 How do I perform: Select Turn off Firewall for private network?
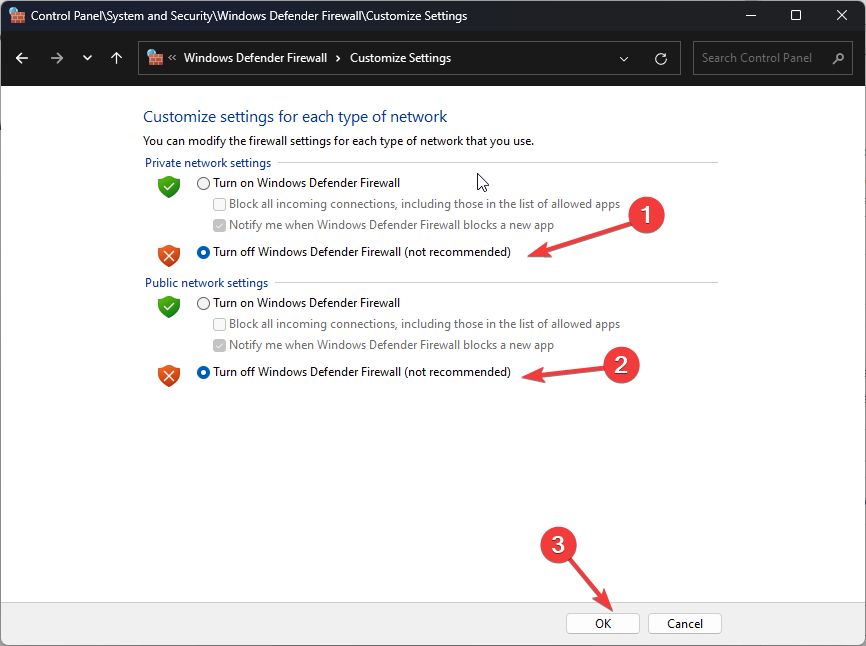pyautogui.click(x=203, y=252)
